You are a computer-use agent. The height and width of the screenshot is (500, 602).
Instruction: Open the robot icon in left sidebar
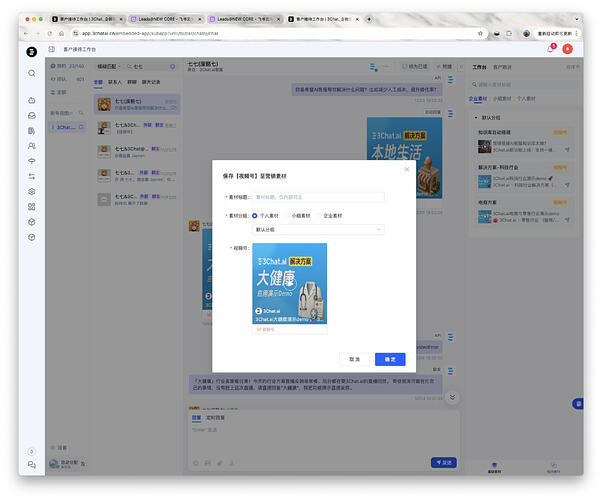point(32,100)
